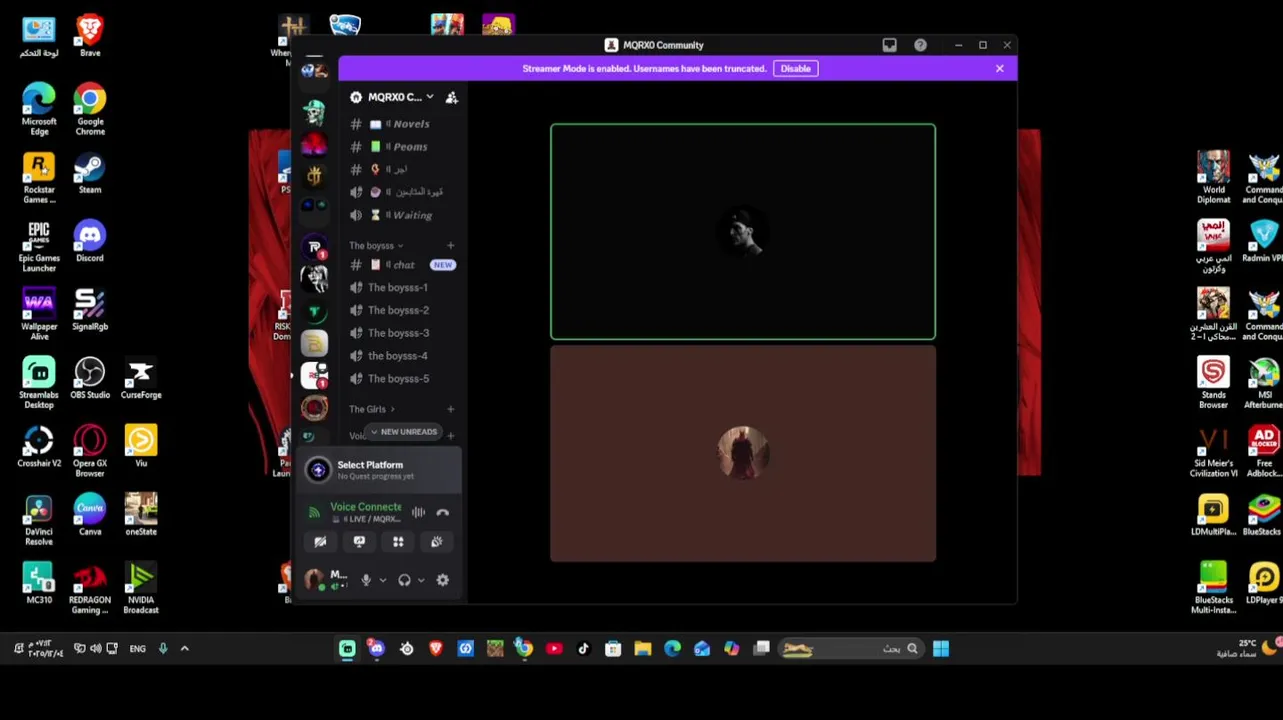1283x720 pixels.
Task: Toggle the taskbar microphone indicator
Action: (162, 649)
